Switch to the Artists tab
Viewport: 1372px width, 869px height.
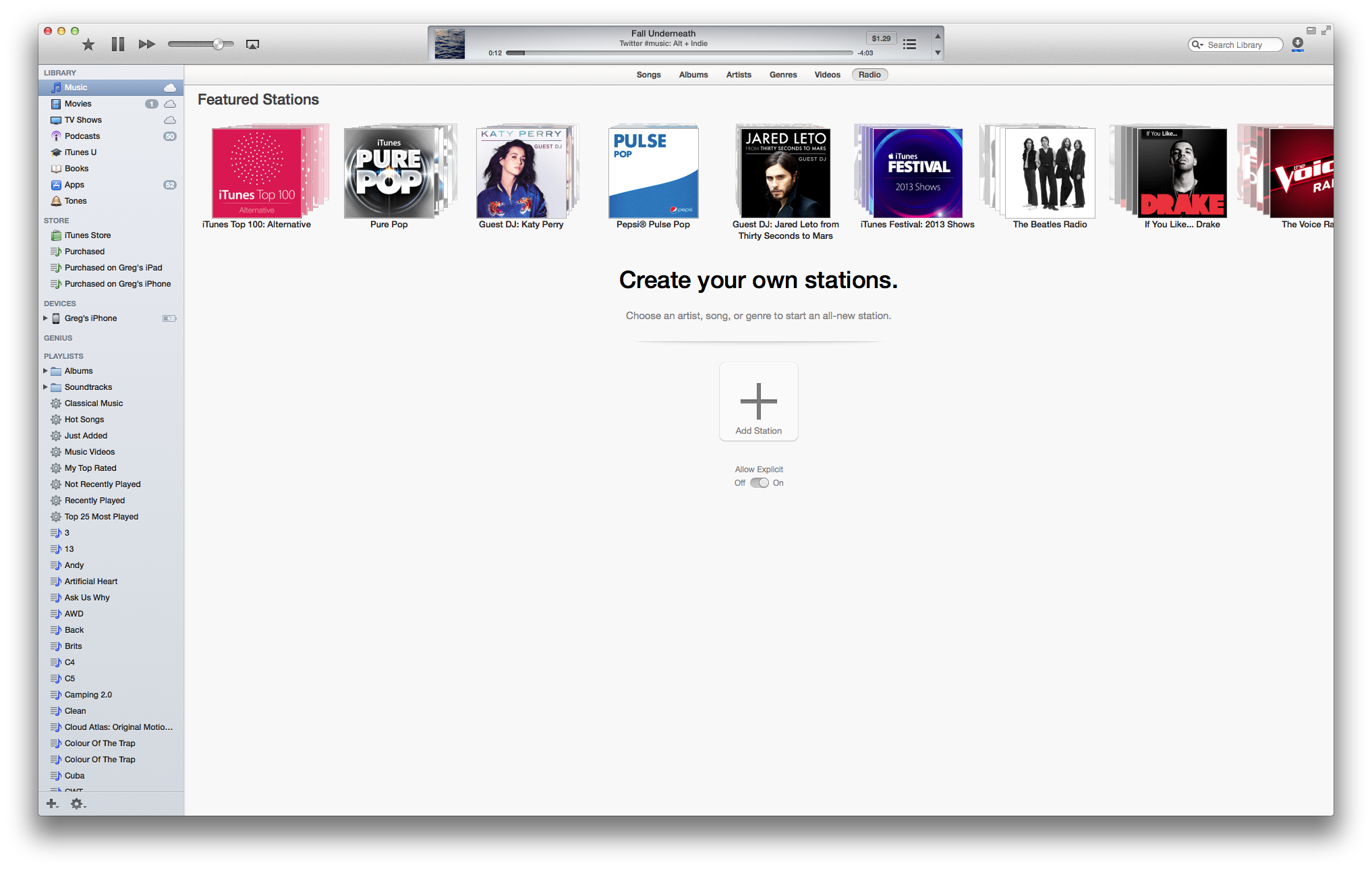(739, 75)
